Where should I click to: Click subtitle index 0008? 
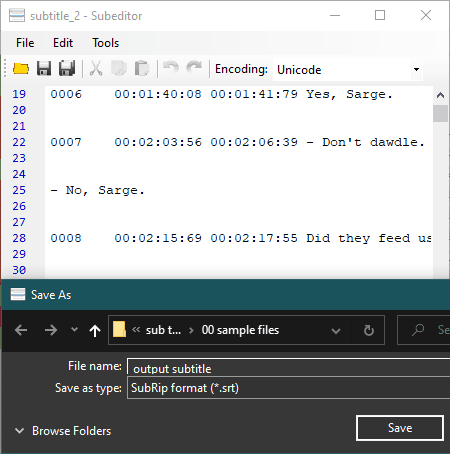[x=66, y=238]
